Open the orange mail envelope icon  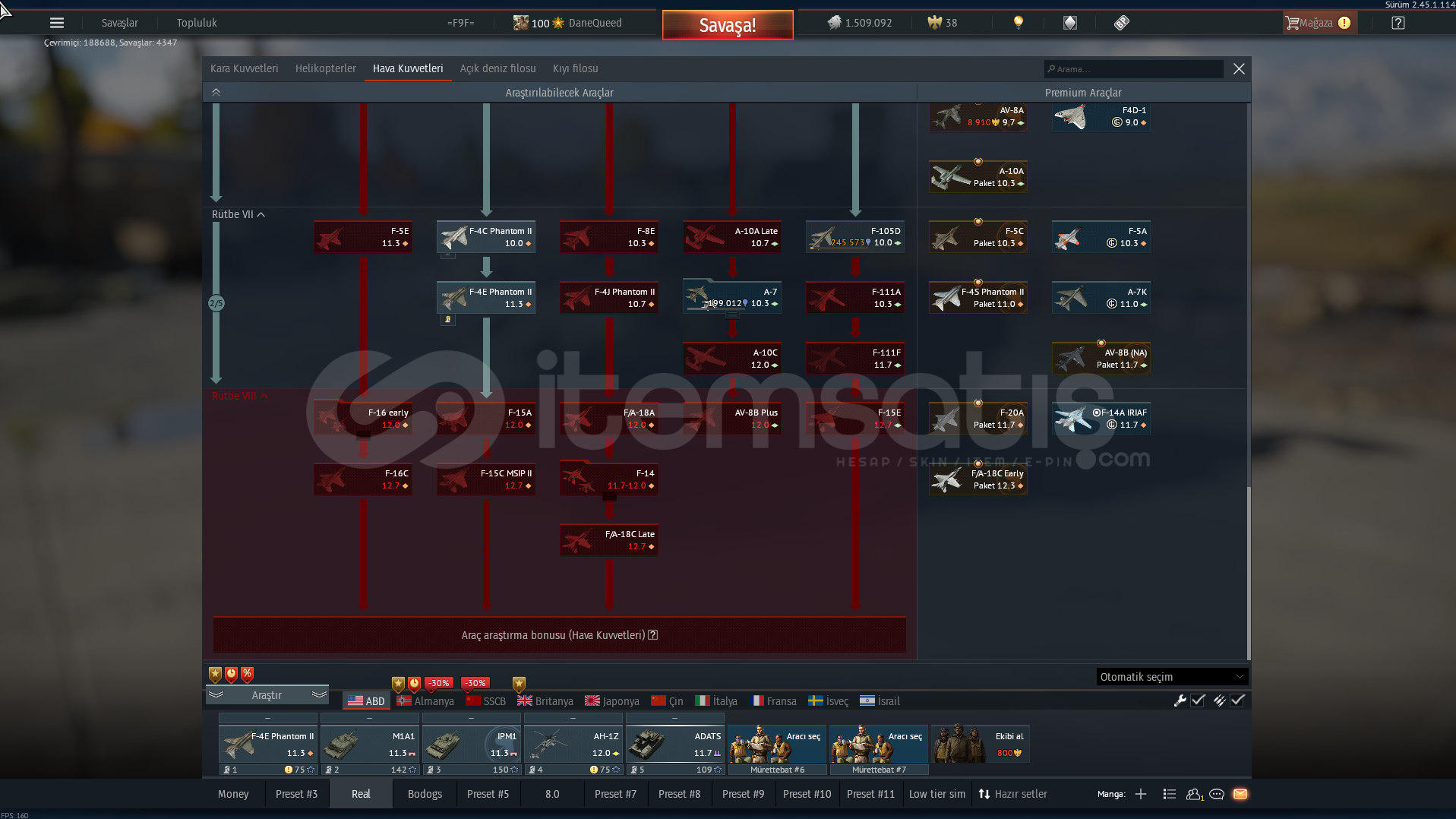coord(1240,794)
